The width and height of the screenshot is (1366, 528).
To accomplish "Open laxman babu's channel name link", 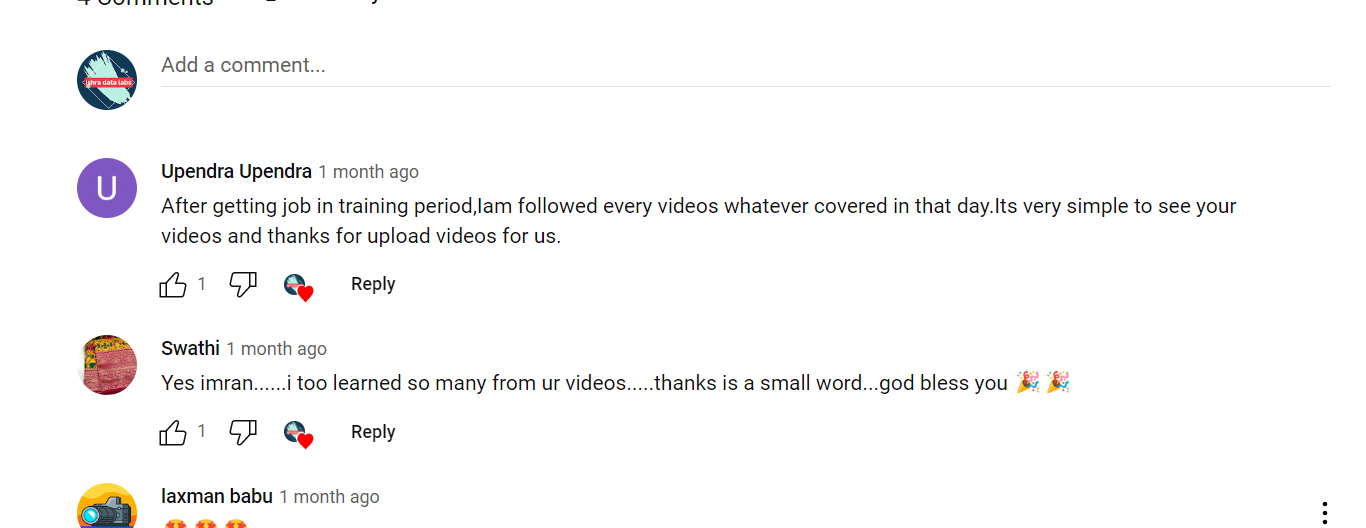I will (x=216, y=496).
